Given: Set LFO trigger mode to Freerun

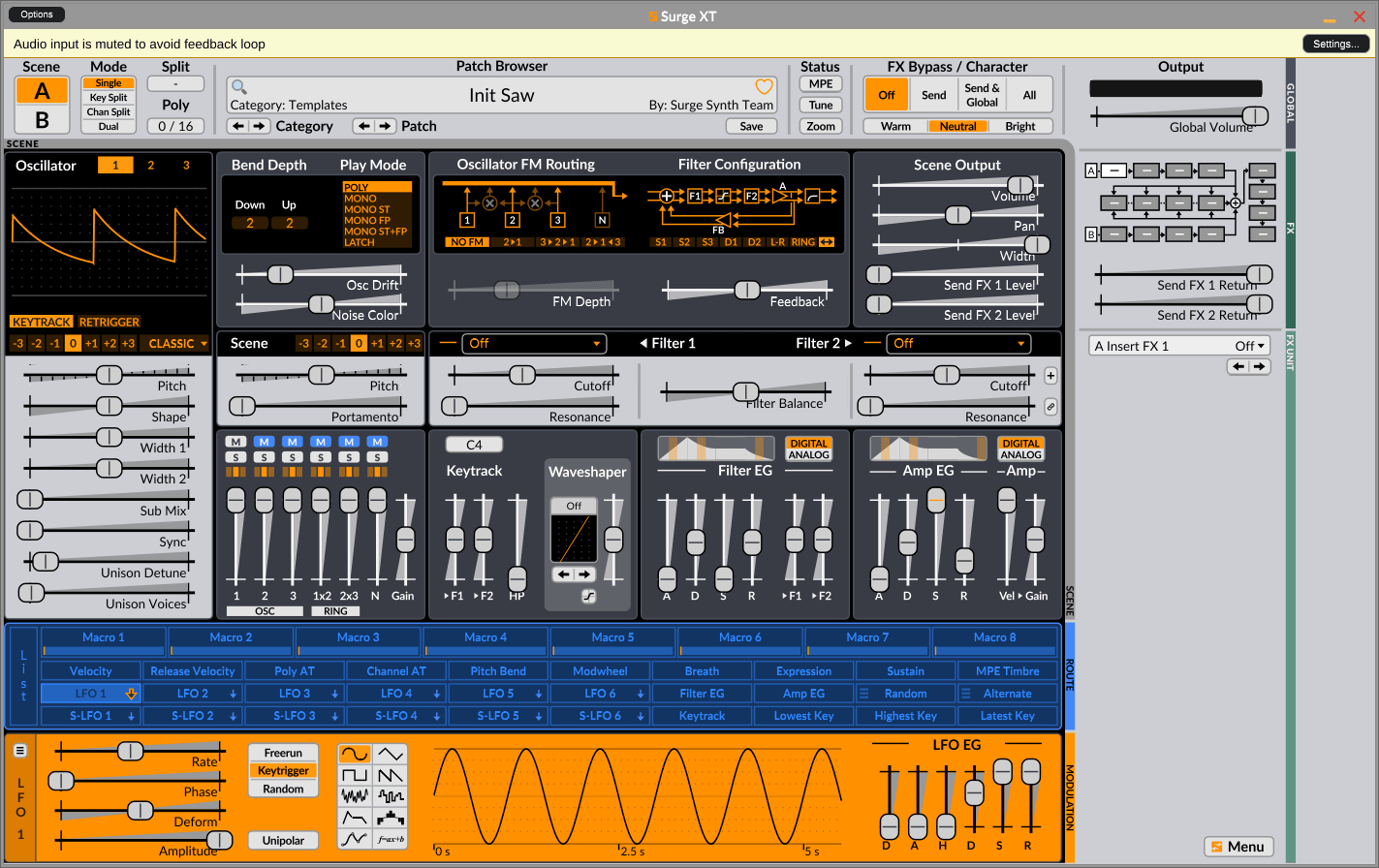Looking at the screenshot, I should pyautogui.click(x=283, y=753).
